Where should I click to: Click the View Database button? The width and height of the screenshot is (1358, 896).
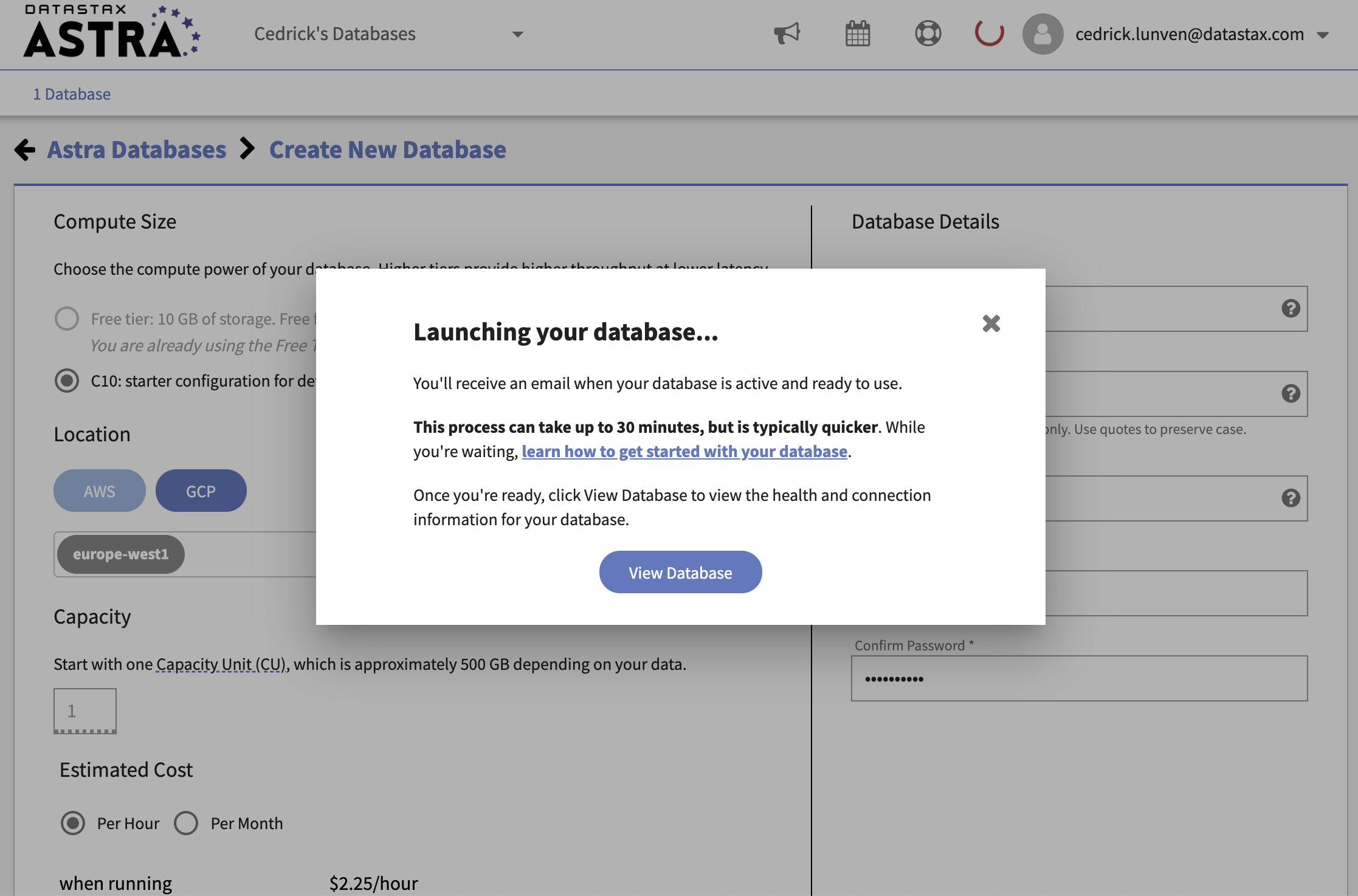click(x=680, y=573)
